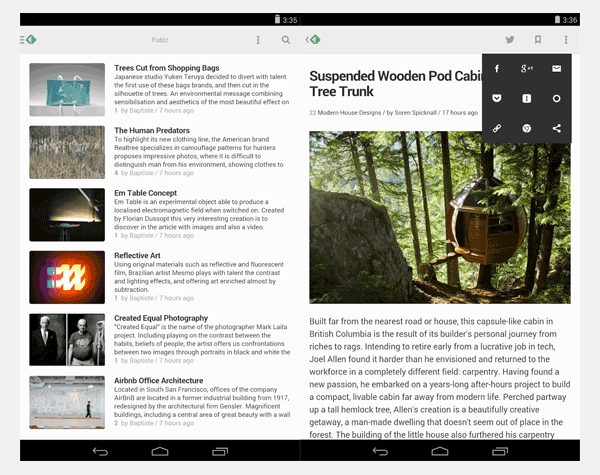Save article to Instapaper

[527, 99]
